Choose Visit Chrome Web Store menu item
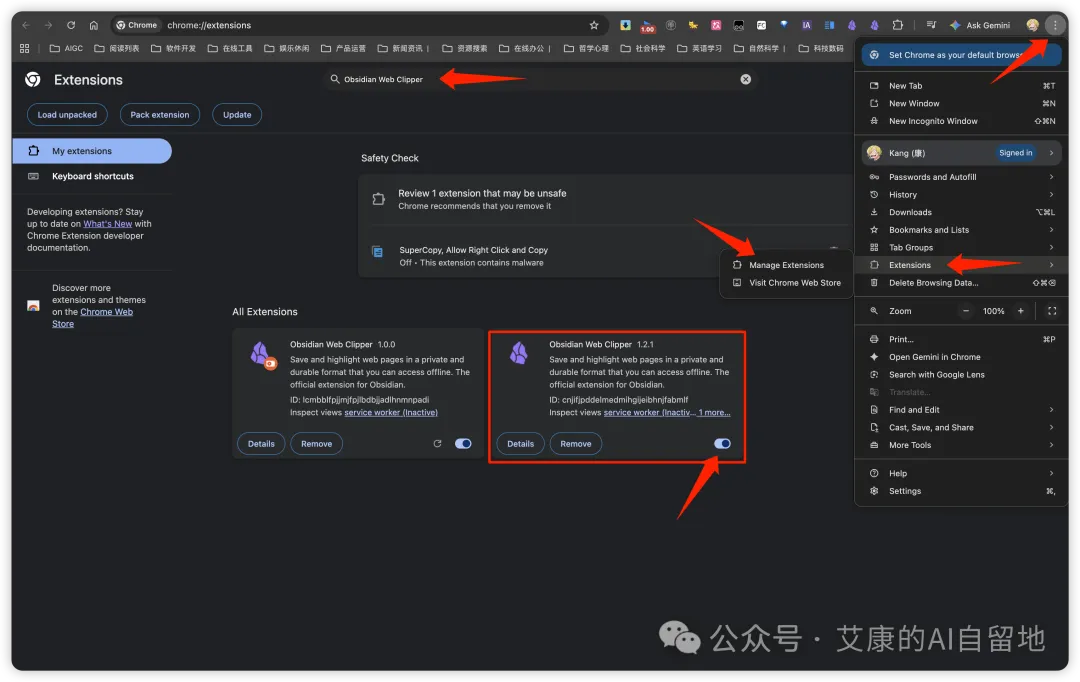 point(794,283)
